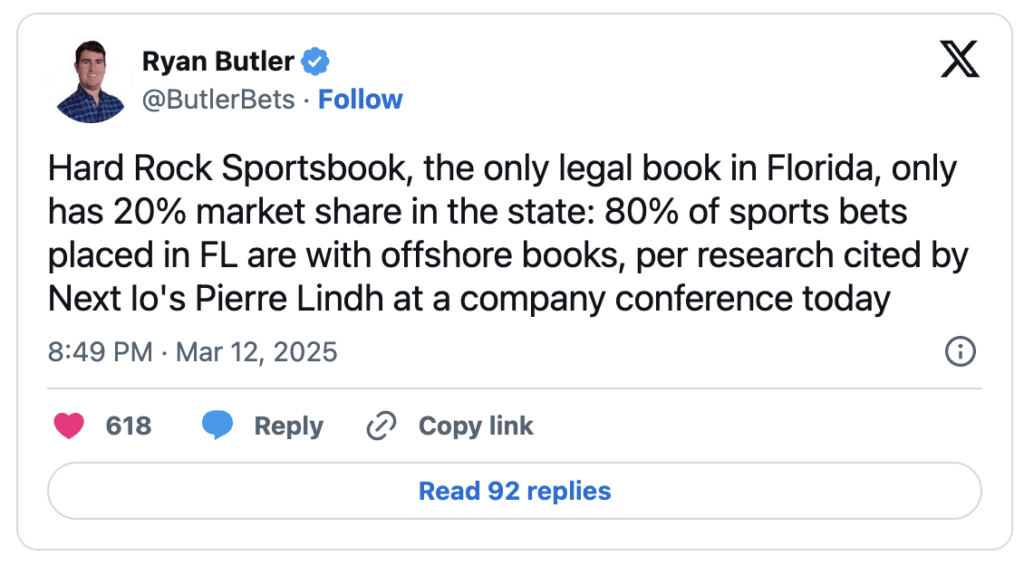Open Ryan Butler's profile picture

point(91,81)
